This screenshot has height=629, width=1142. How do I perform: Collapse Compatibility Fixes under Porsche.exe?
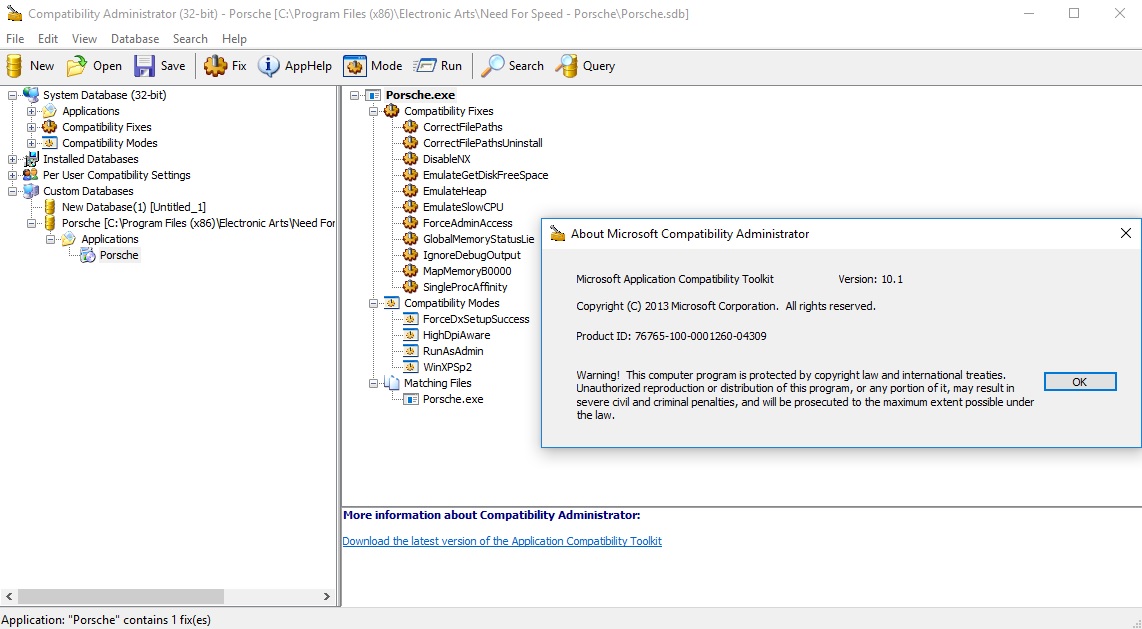(374, 111)
